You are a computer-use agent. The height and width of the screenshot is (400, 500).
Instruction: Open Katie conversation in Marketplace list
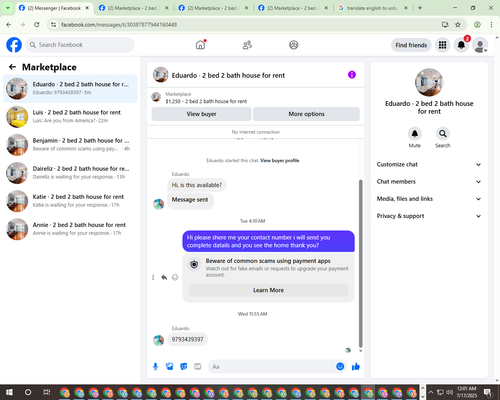point(70,201)
